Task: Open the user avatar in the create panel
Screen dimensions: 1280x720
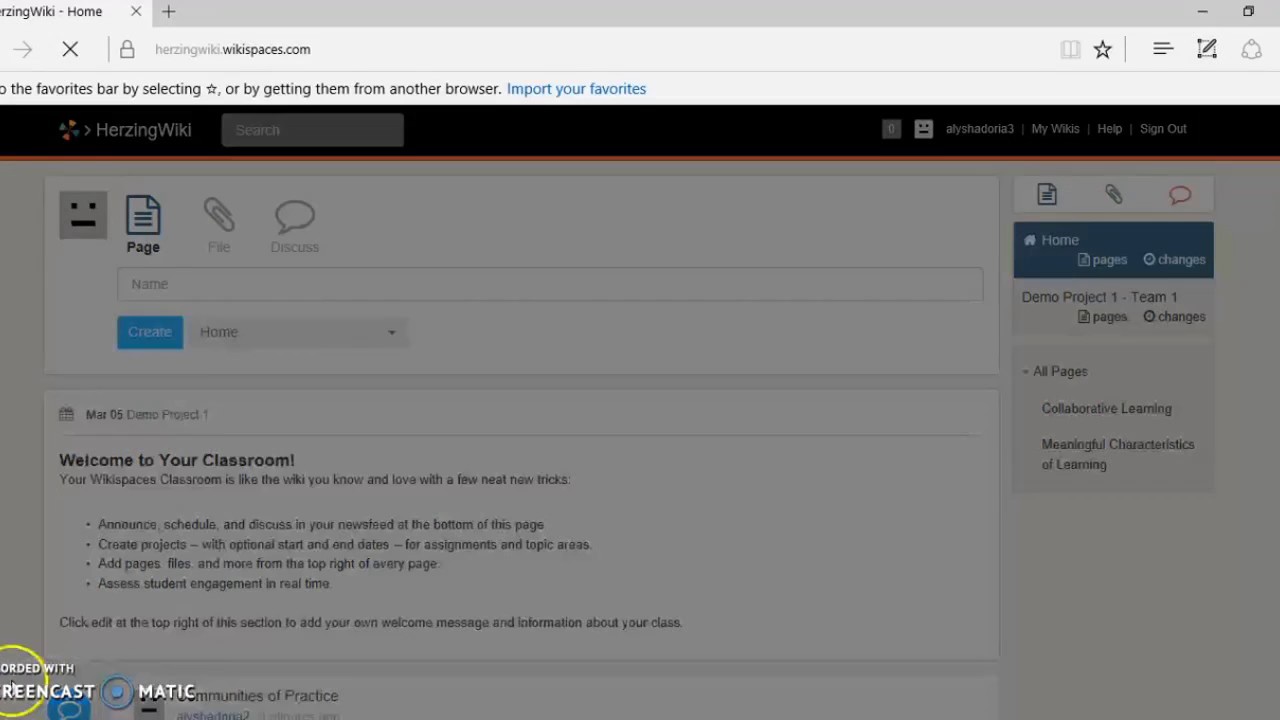Action: (x=83, y=215)
